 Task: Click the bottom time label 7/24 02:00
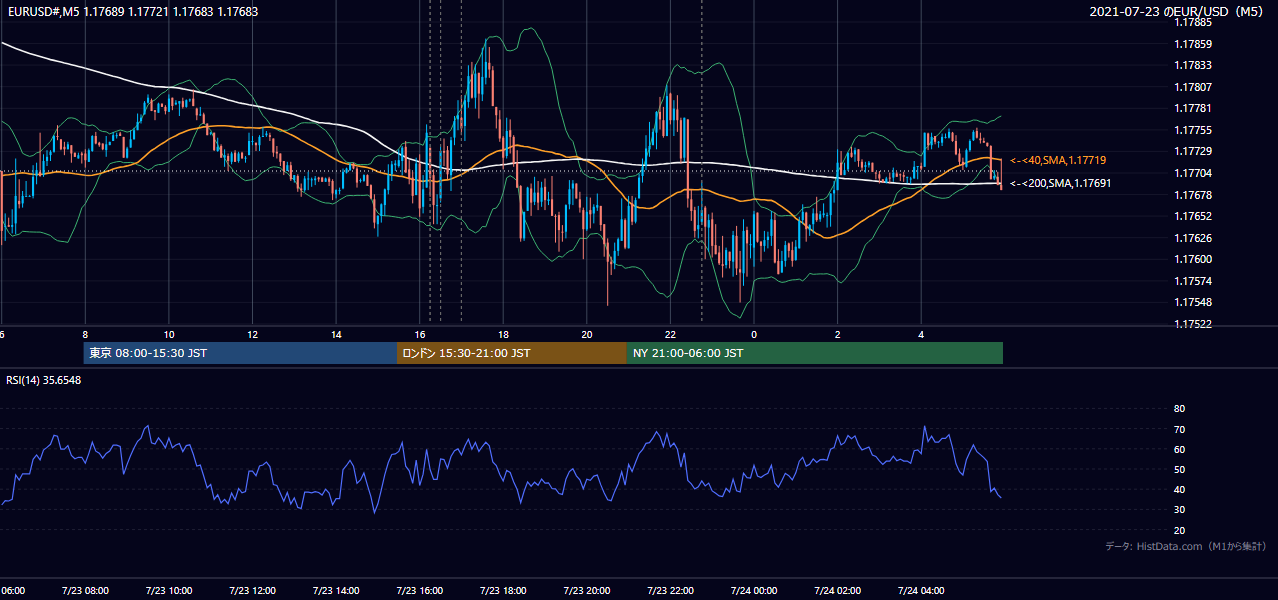coord(838,590)
